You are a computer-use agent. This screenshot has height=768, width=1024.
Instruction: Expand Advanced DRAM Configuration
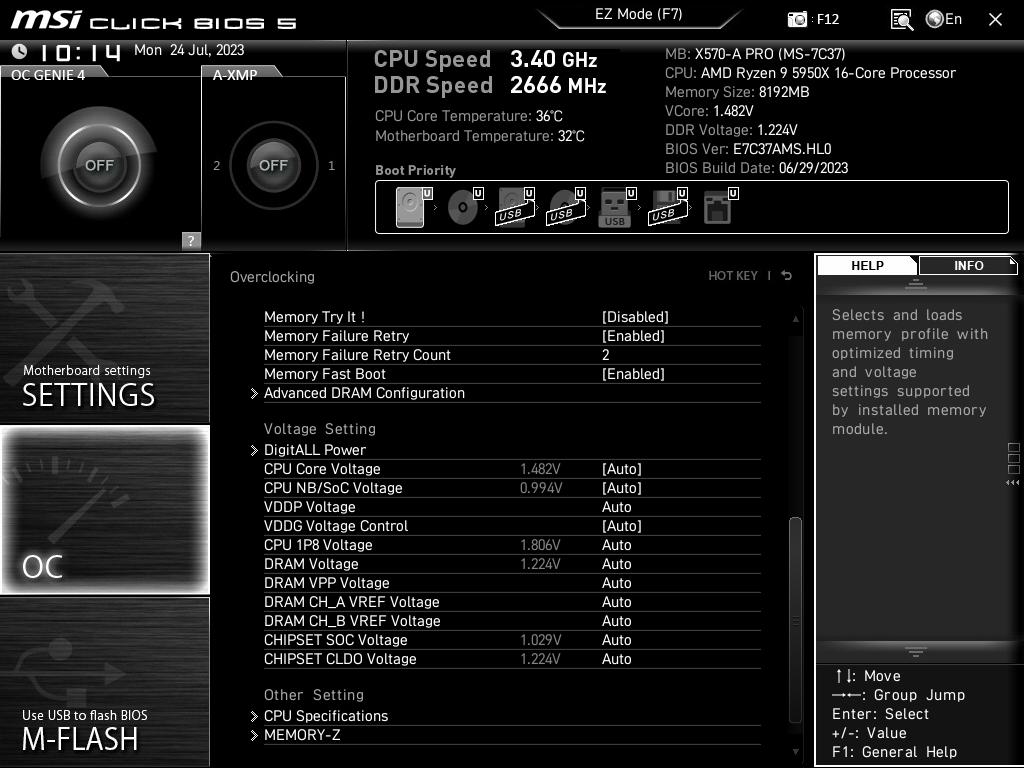click(364, 392)
